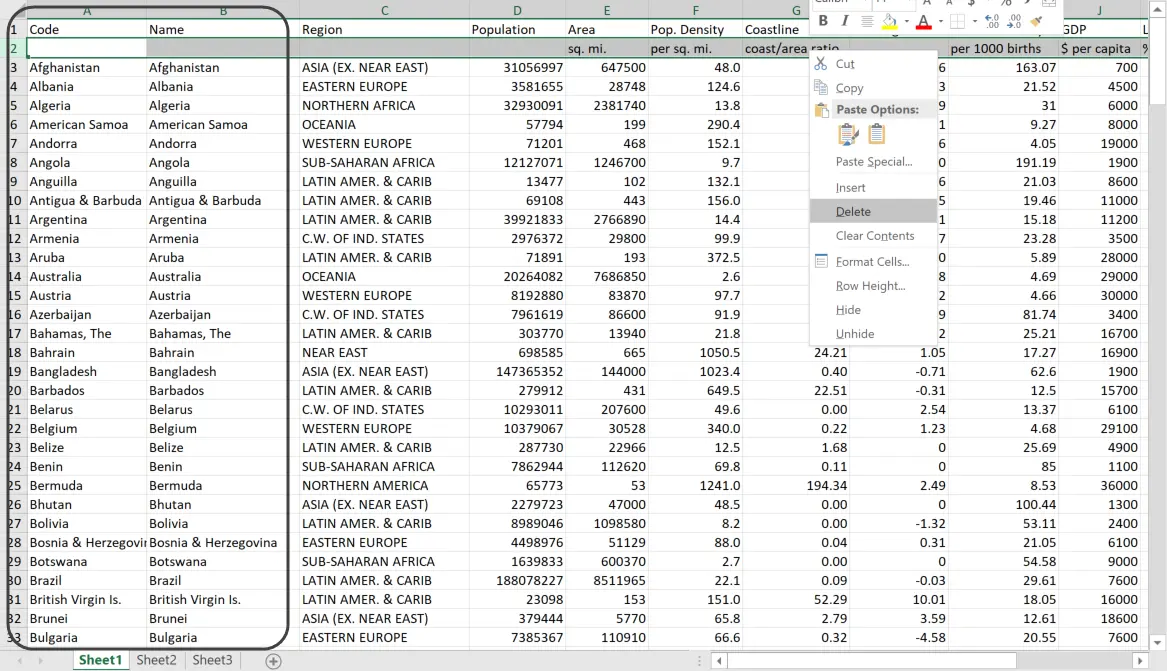Apply yellow fill color bucket

pyautogui.click(x=889, y=22)
